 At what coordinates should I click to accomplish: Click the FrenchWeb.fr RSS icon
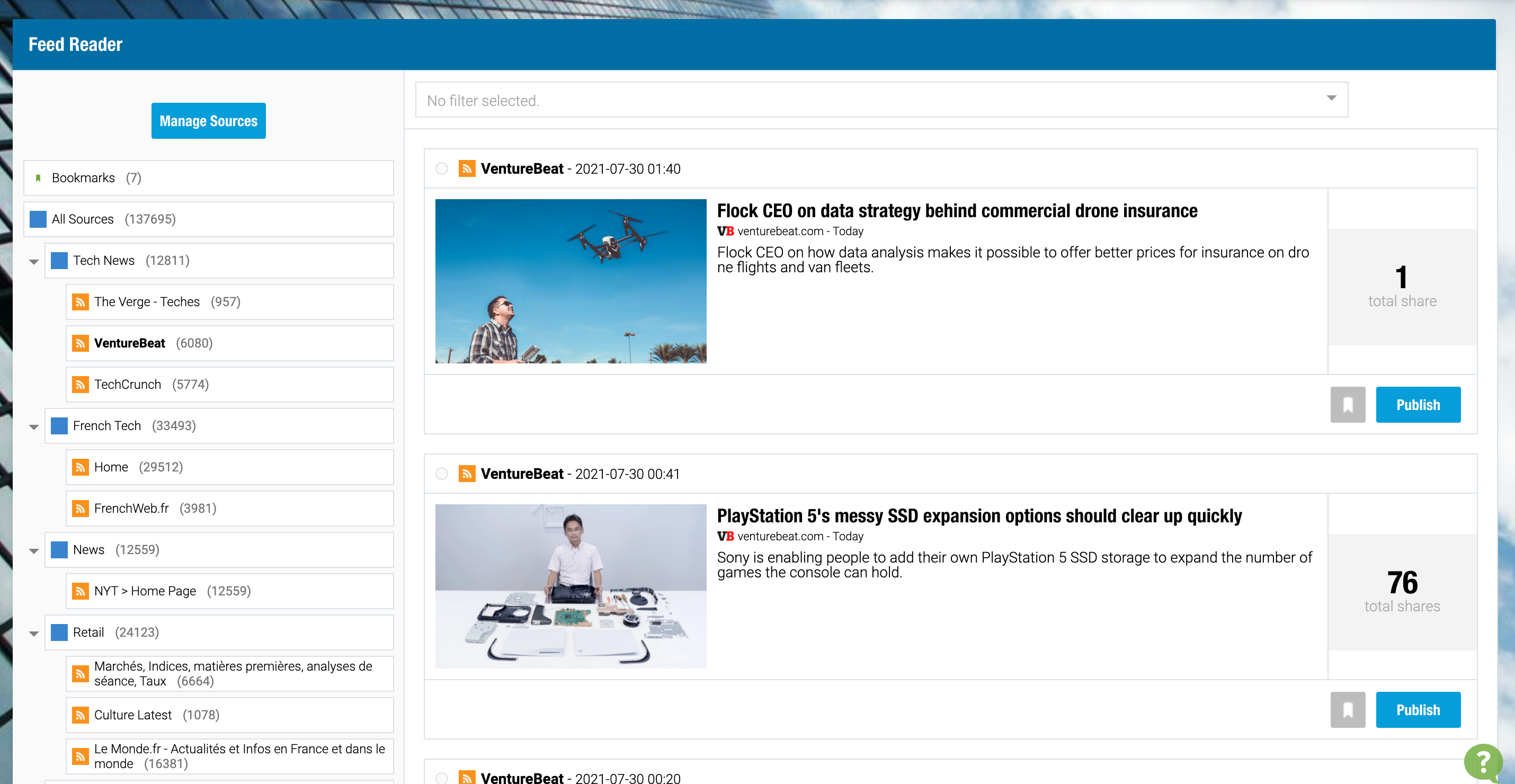(x=81, y=509)
